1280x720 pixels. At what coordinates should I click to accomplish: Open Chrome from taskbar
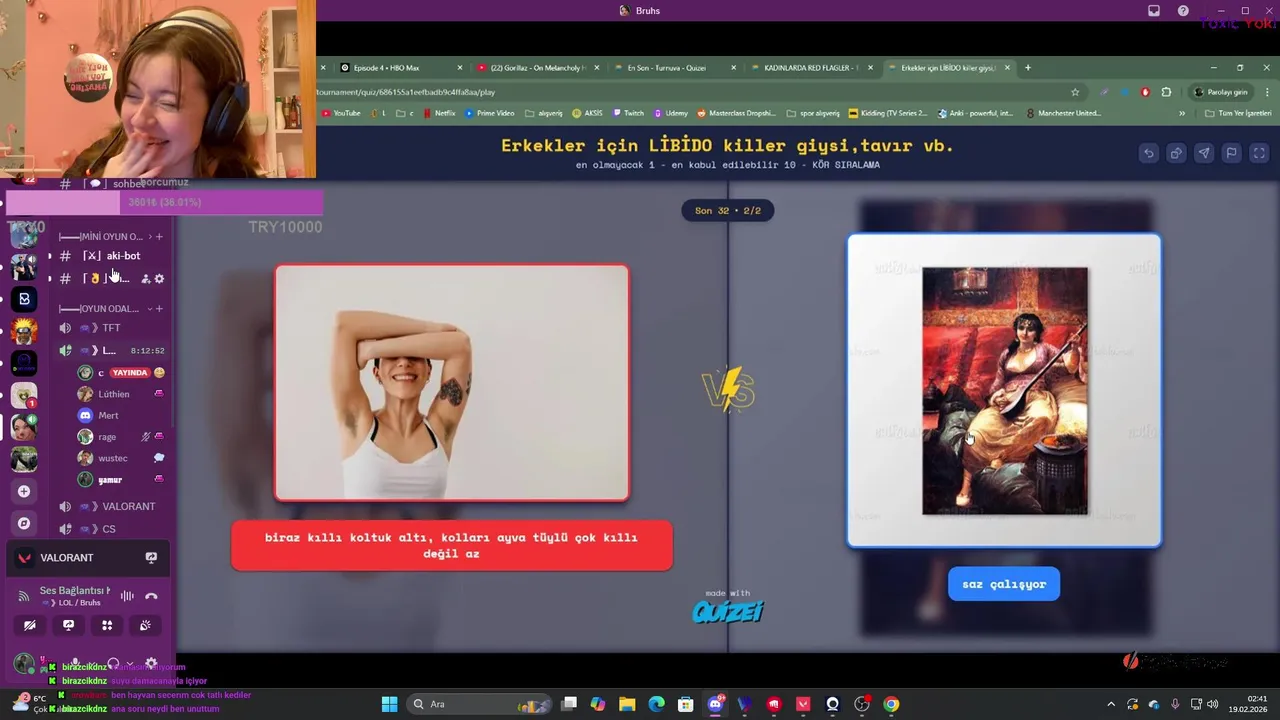pos(891,704)
